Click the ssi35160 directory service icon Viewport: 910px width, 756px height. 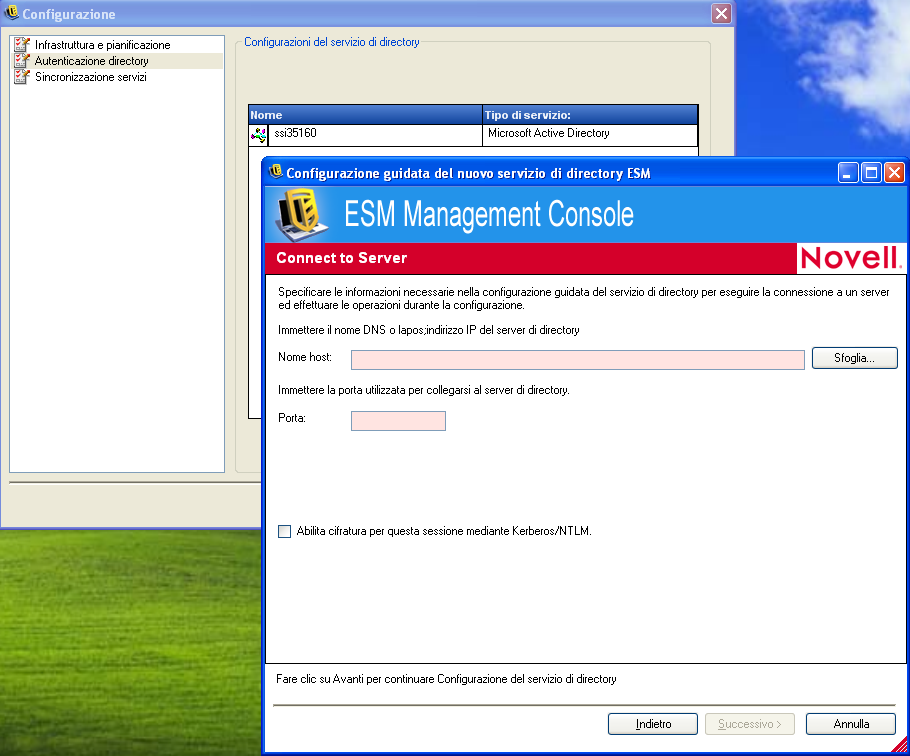258,135
